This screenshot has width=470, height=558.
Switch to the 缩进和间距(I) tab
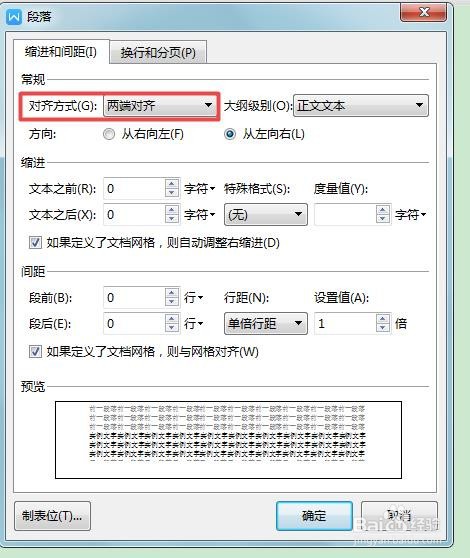[61, 52]
